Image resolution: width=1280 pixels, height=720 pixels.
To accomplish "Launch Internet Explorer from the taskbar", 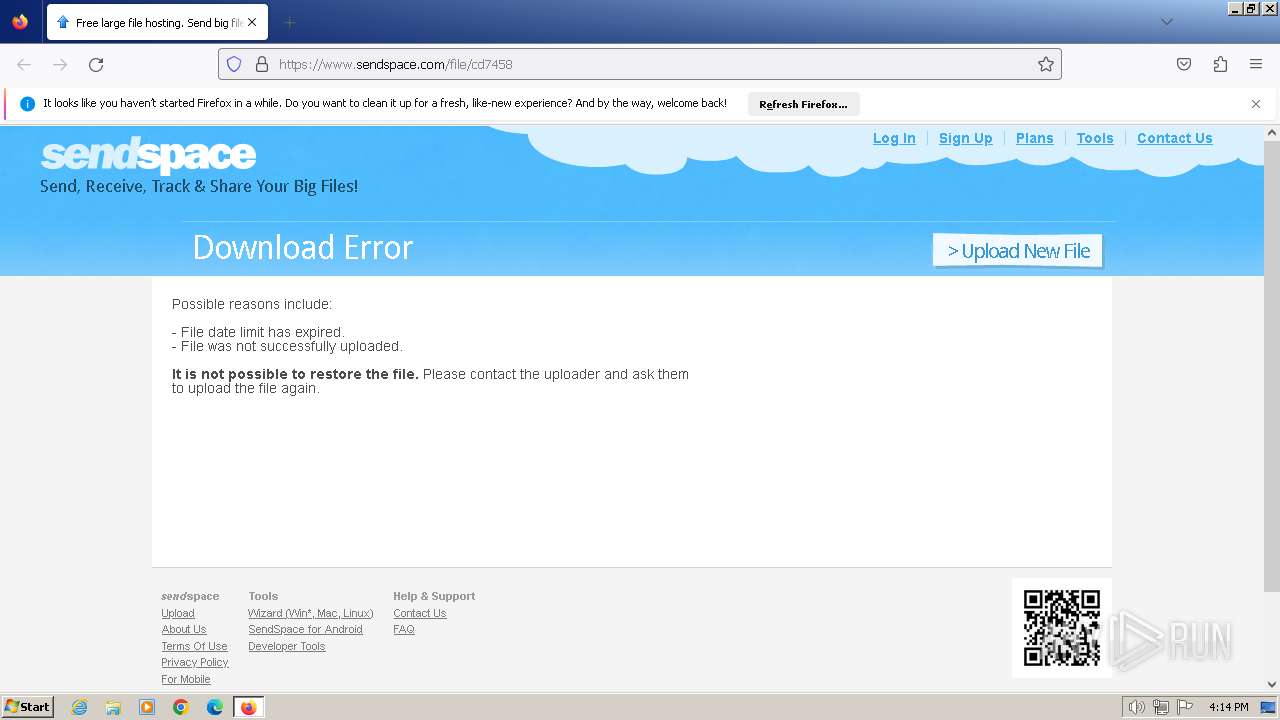I will click(80, 707).
